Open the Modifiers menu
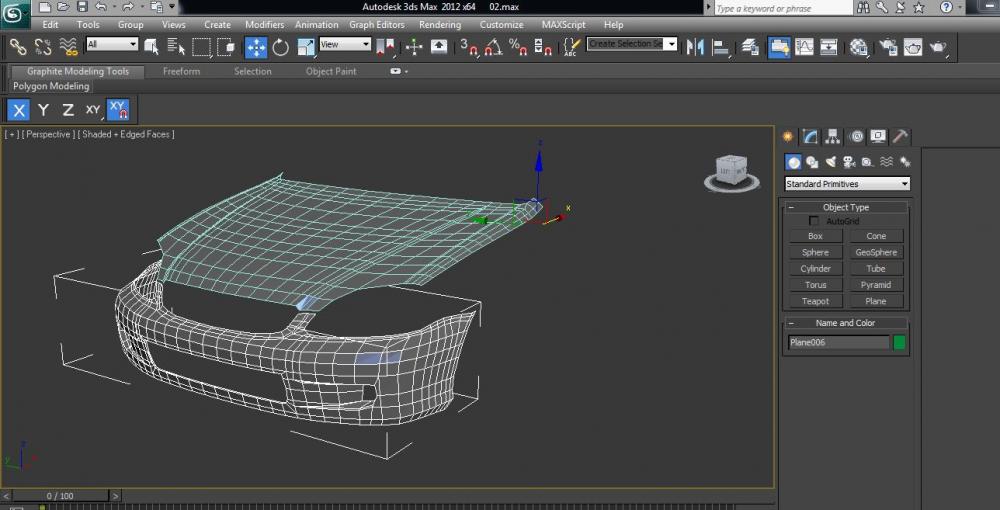This screenshot has width=1000, height=510. (x=264, y=25)
